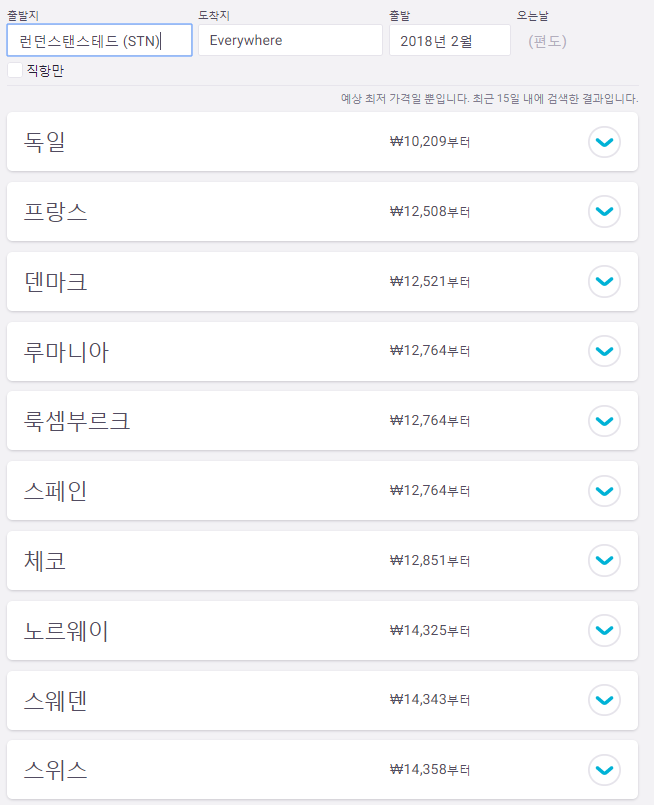Click the 프랑스 country label

[55, 212]
